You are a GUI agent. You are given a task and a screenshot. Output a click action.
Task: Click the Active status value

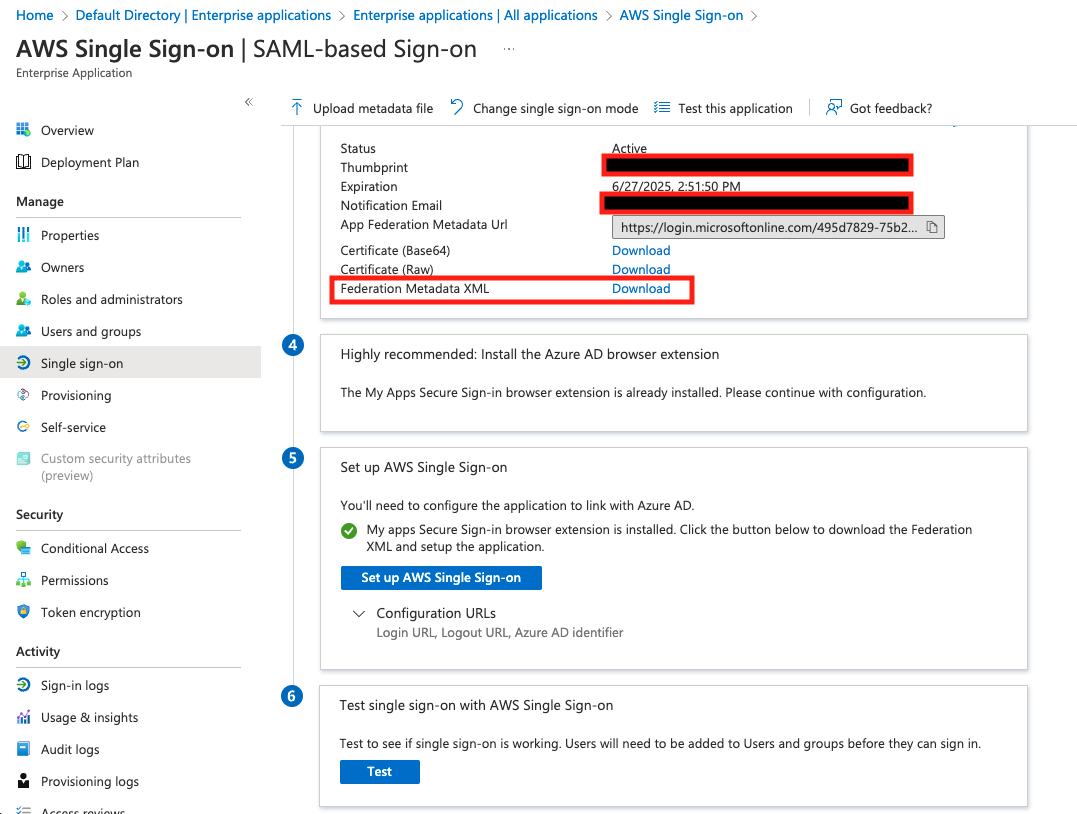tap(629, 148)
